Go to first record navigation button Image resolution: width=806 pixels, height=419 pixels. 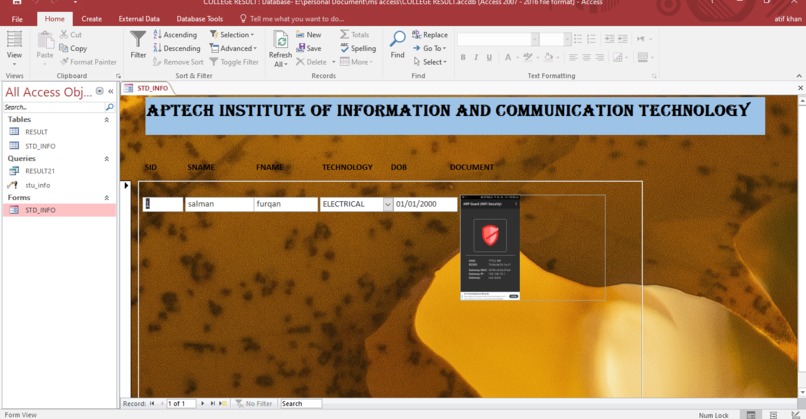pyautogui.click(x=152, y=404)
